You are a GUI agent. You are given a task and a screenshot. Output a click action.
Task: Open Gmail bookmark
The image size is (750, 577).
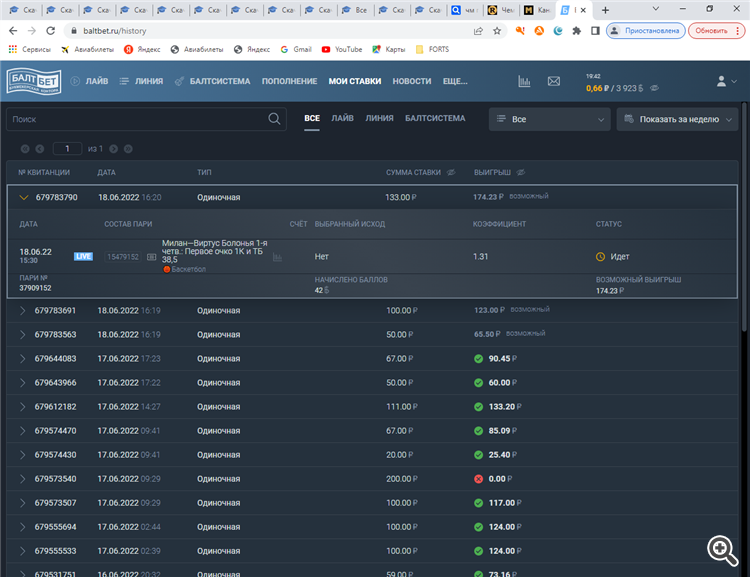click(x=296, y=49)
